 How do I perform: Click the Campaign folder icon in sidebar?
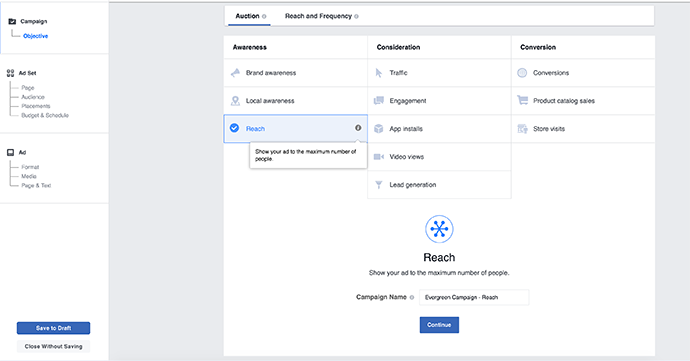[x=12, y=21]
